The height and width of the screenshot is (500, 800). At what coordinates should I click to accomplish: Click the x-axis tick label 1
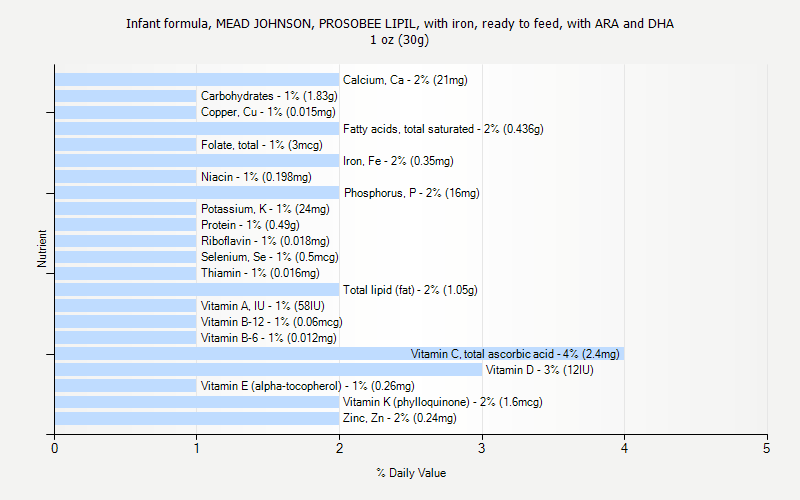pos(196,448)
